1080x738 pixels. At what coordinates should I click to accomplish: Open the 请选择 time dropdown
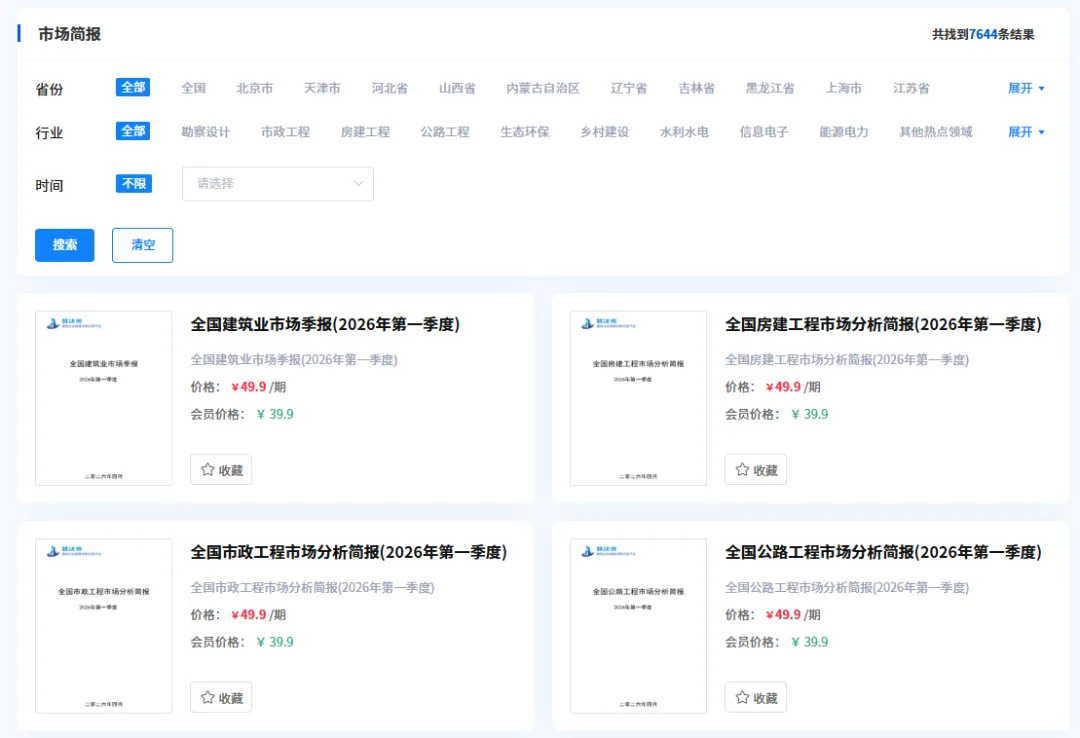[x=278, y=184]
